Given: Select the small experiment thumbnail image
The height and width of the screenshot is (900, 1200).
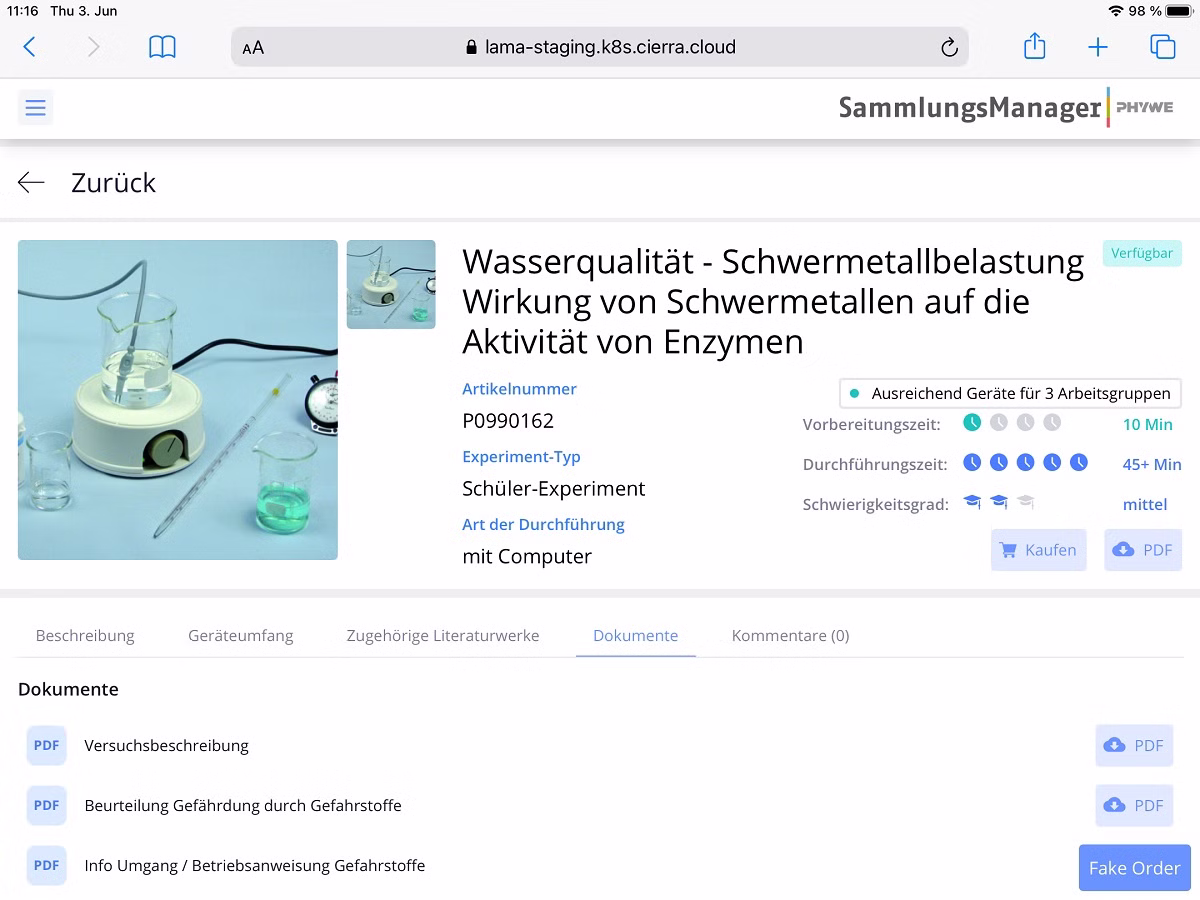Looking at the screenshot, I should [x=391, y=284].
